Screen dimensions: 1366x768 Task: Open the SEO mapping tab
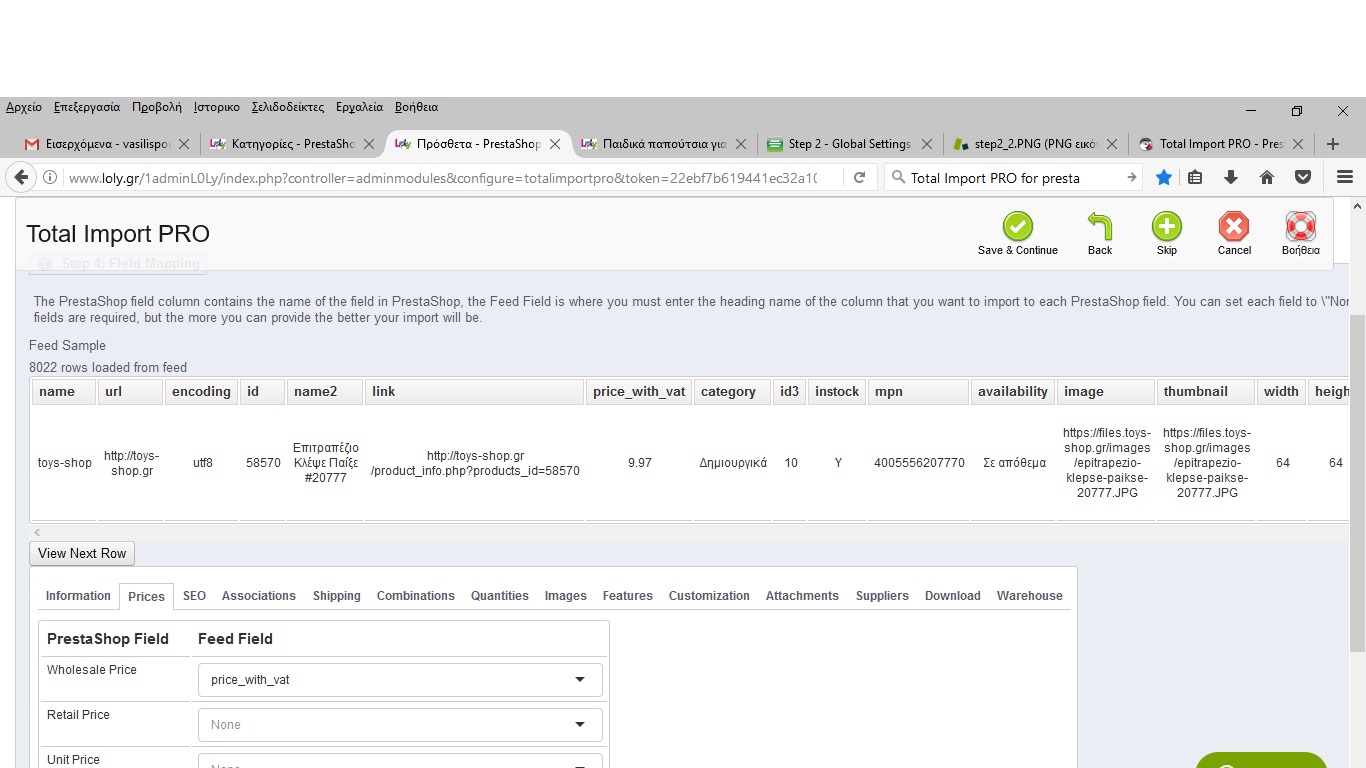tap(194, 596)
